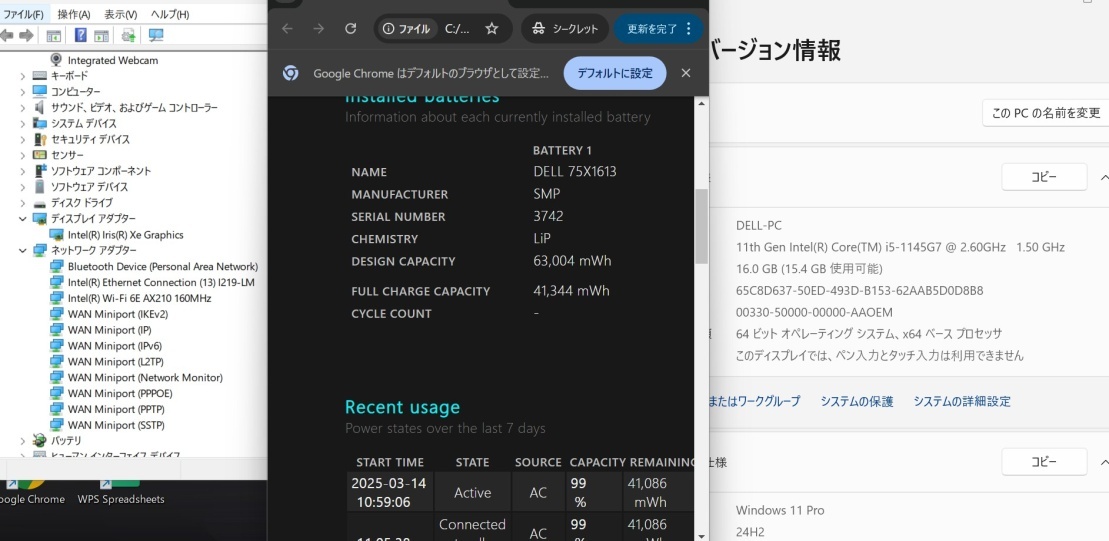Image resolution: width=1109 pixels, height=541 pixels.
Task: Reload the battery report page in Chrome
Action: click(x=350, y=28)
